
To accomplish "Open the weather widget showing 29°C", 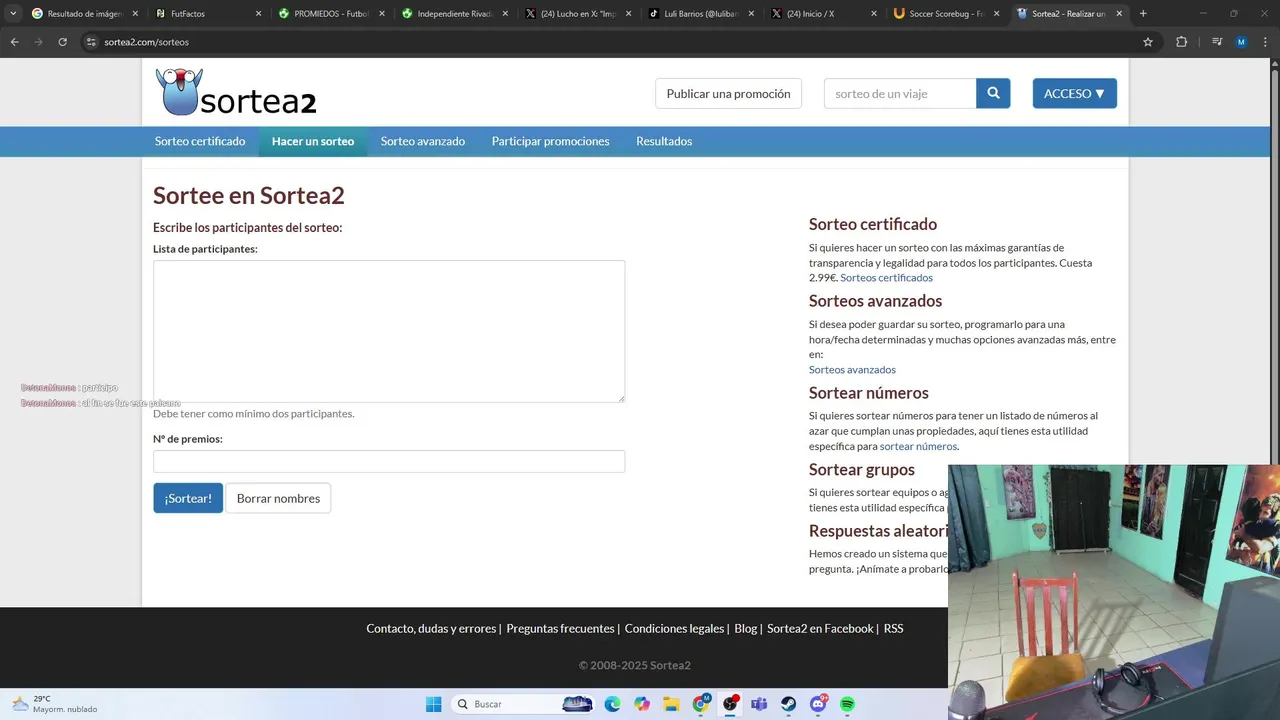I will 55,704.
